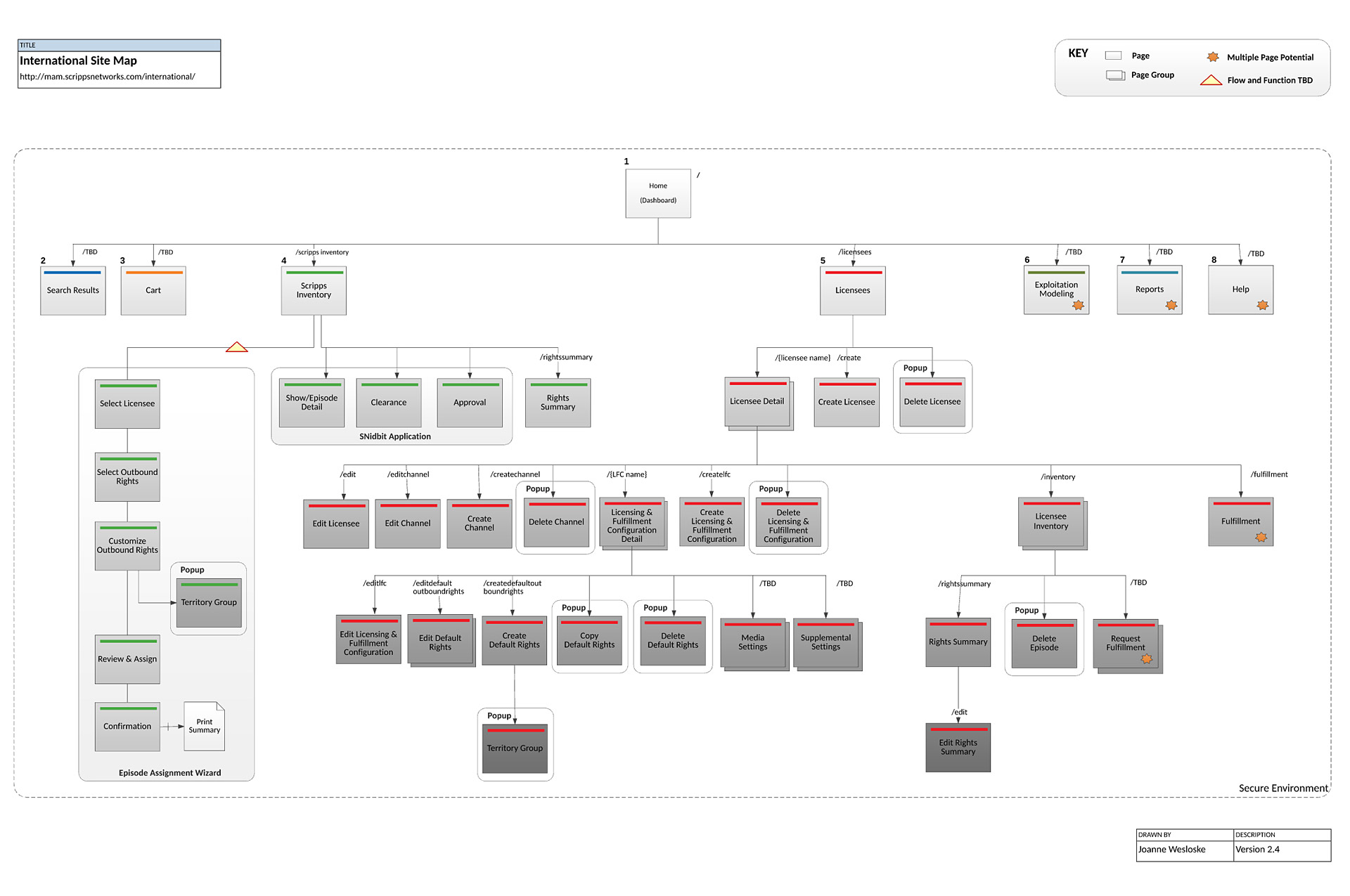
Task: Click the red triangle above Episode Assignment Wizard
Action: tap(237, 347)
